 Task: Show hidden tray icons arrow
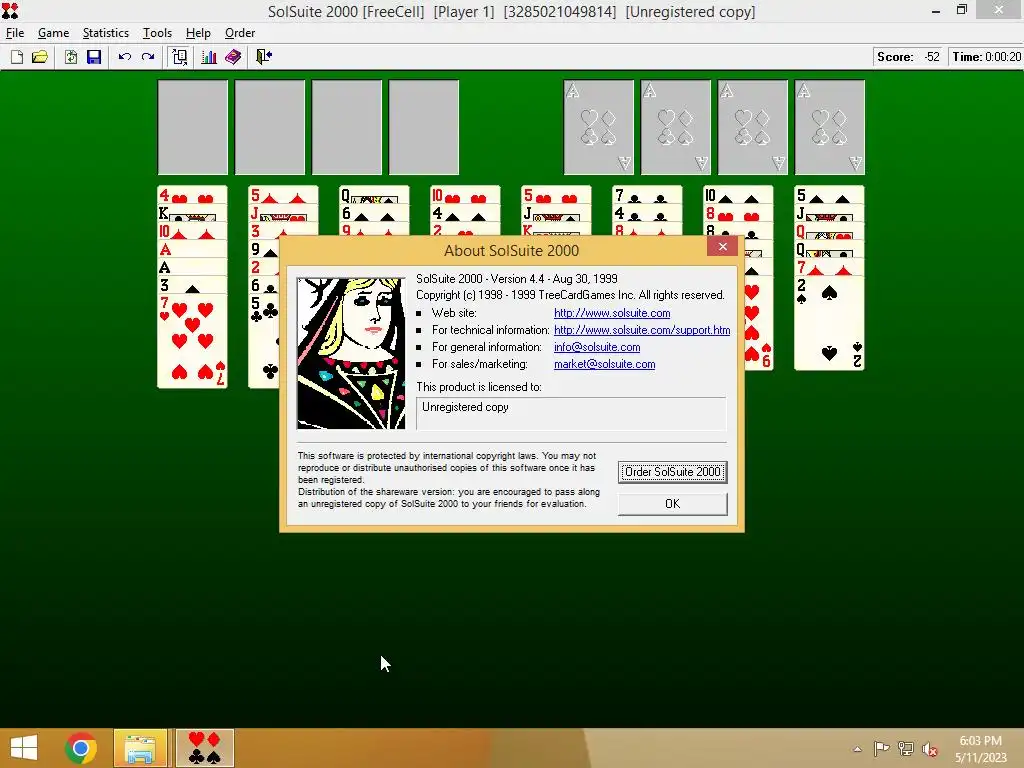pos(857,749)
